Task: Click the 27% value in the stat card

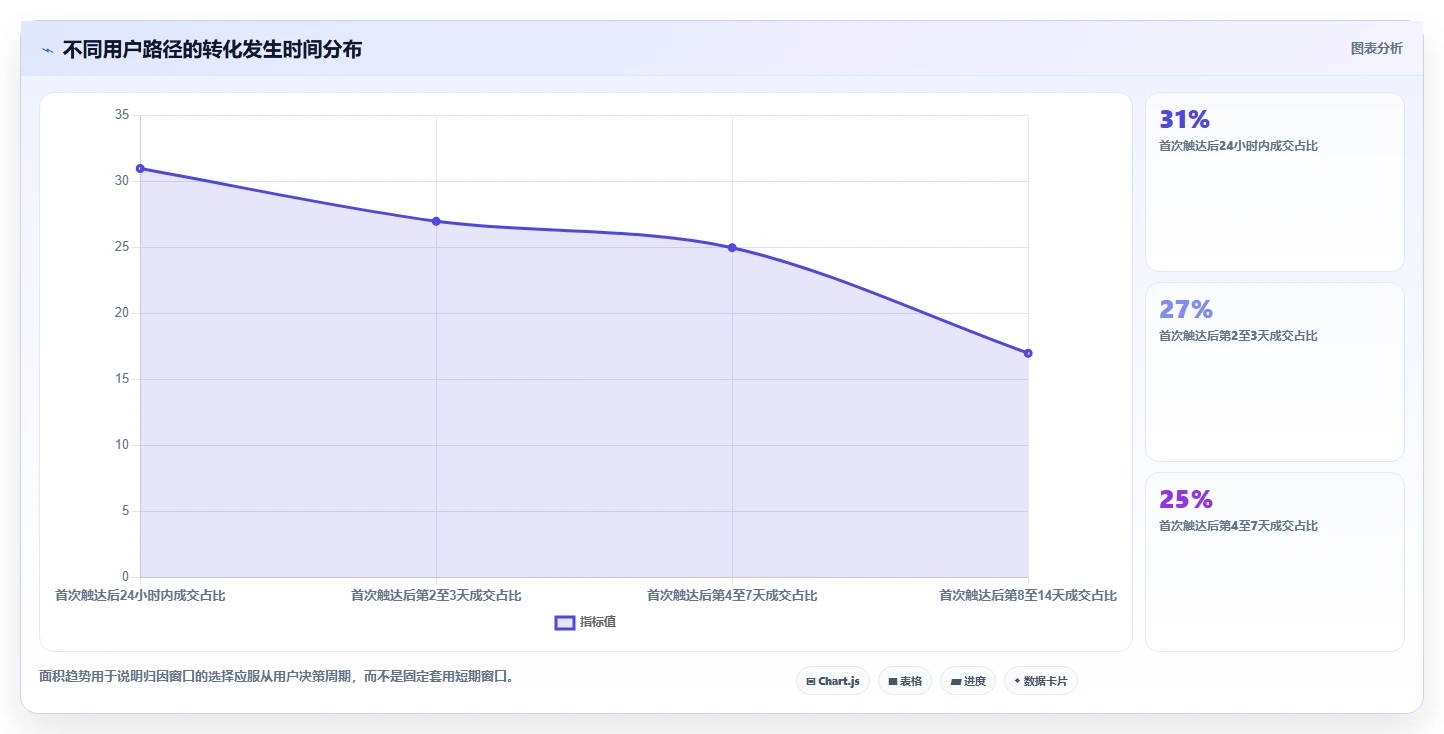Action: pyautogui.click(x=1185, y=309)
